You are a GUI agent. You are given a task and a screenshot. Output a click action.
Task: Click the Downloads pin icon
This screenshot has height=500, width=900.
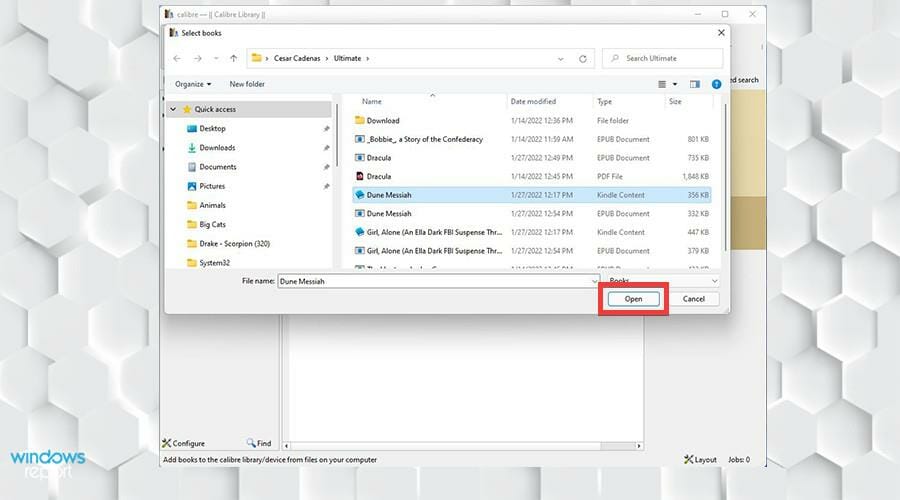pos(327,148)
